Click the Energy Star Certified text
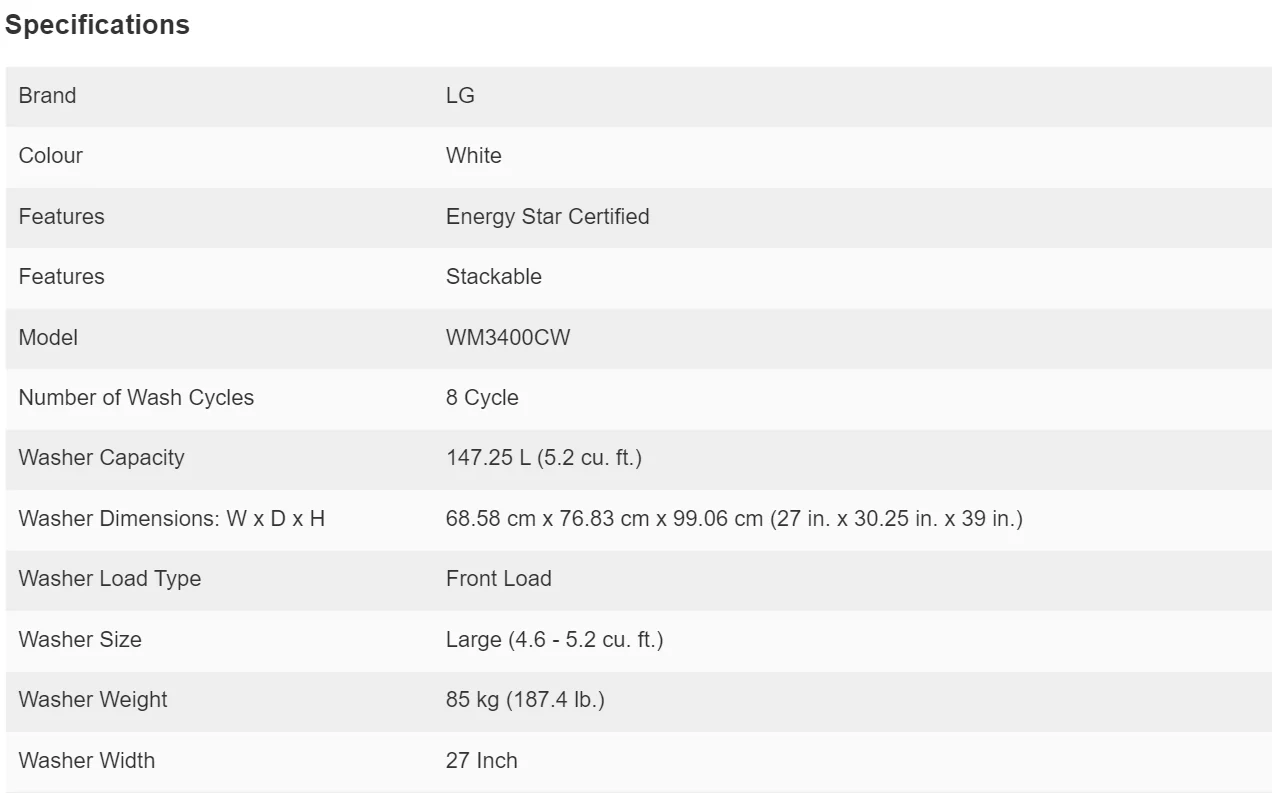The width and height of the screenshot is (1272, 793). point(547,217)
